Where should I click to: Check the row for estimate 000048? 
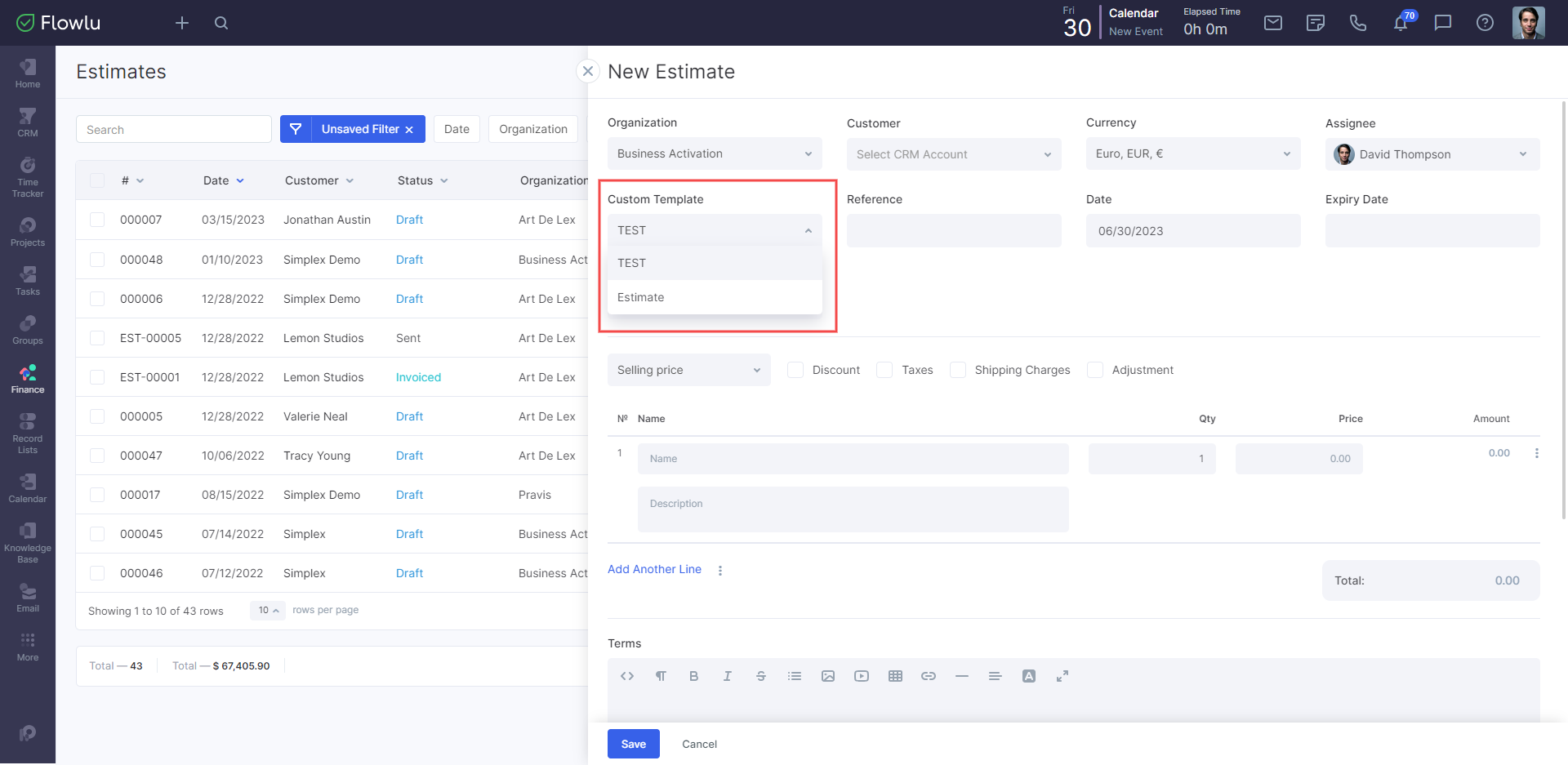pos(97,260)
